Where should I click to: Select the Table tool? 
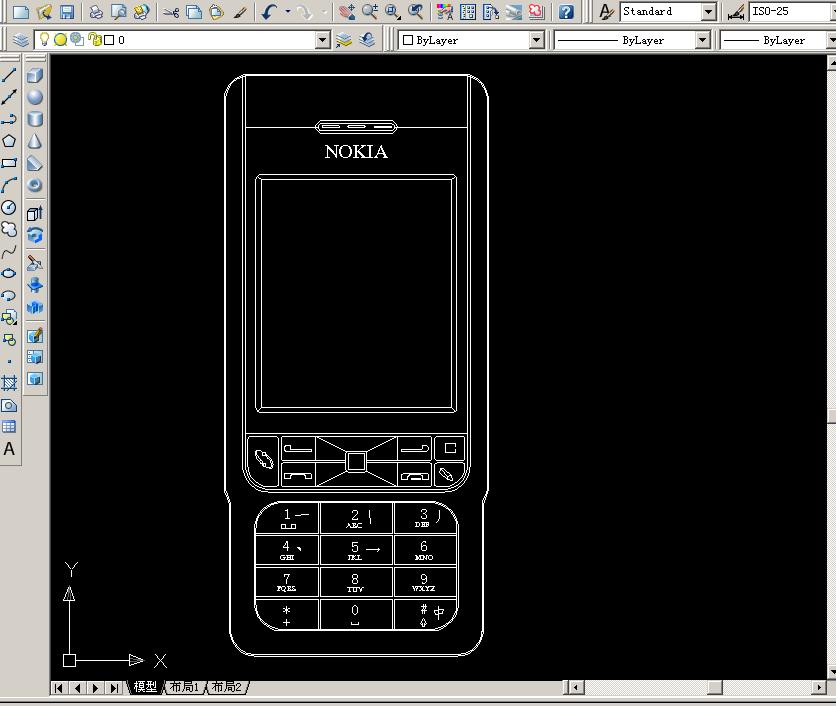tap(9, 427)
